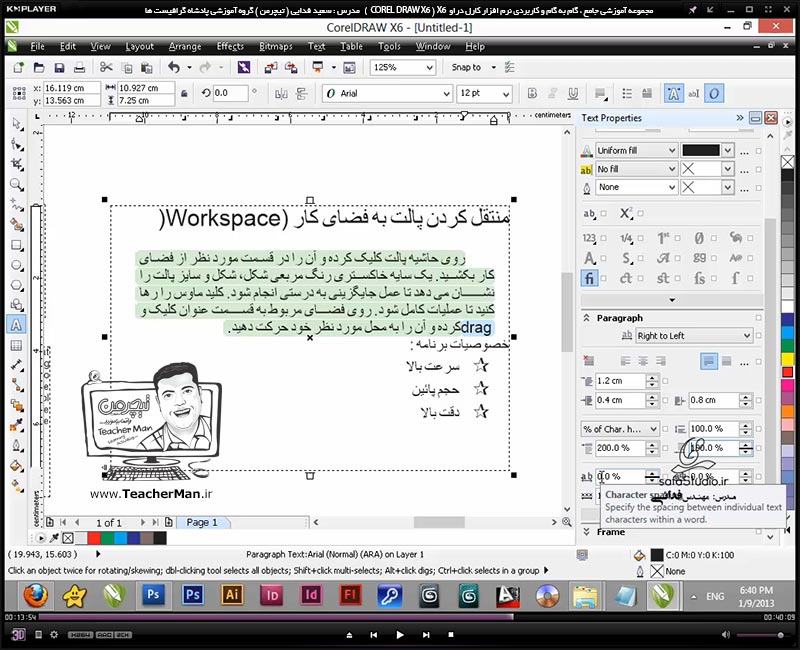This screenshot has width=800, height=650.
Task: Click the Export icon
Action: 291,67
